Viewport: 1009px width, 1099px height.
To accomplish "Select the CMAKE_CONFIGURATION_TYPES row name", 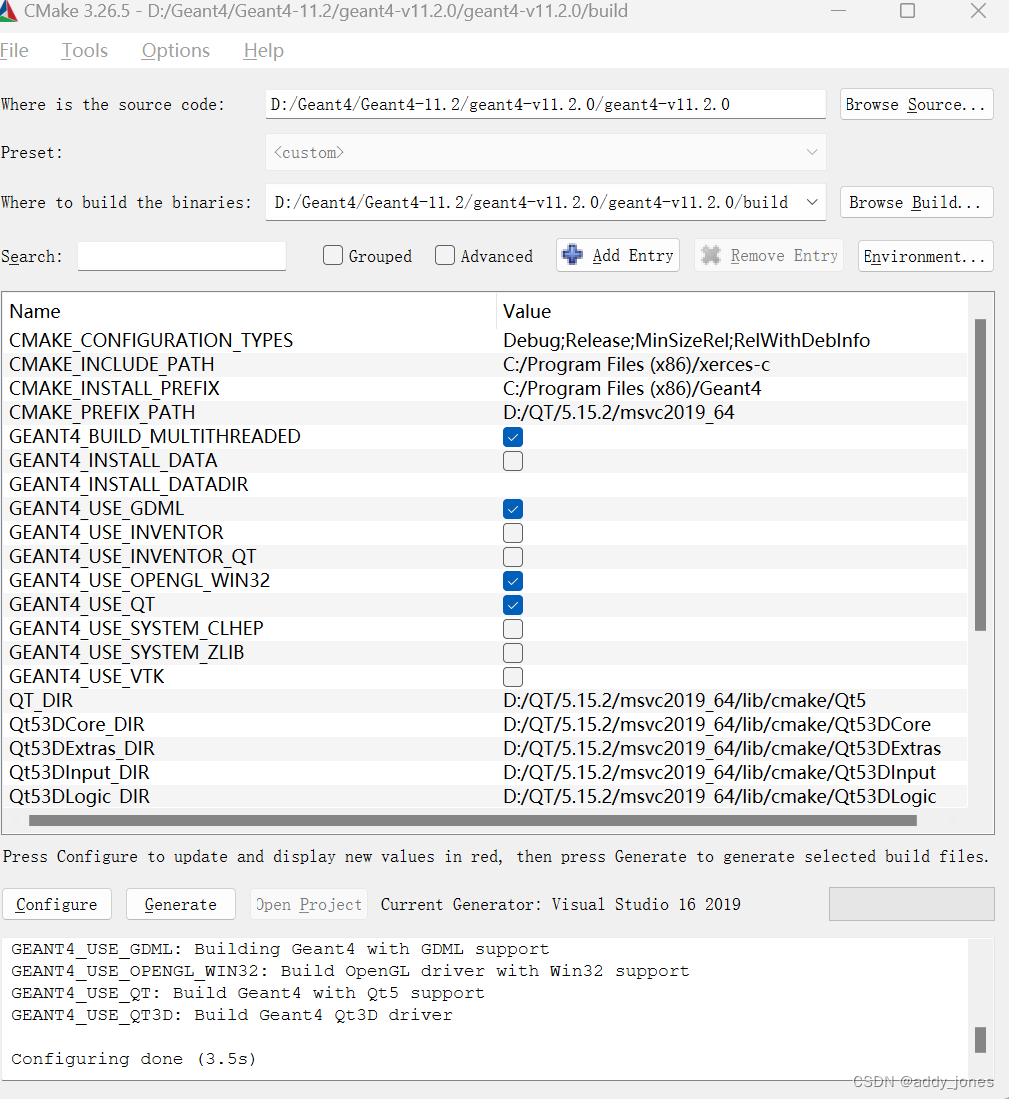I will coord(151,341).
